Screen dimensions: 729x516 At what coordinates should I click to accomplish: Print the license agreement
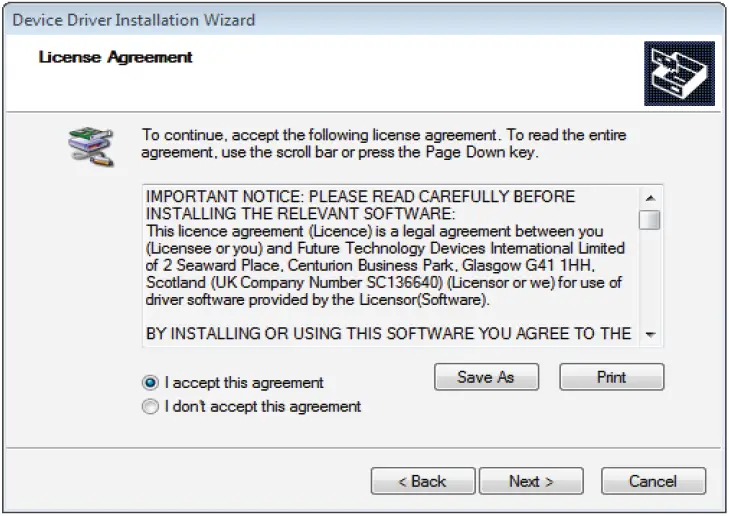click(611, 377)
